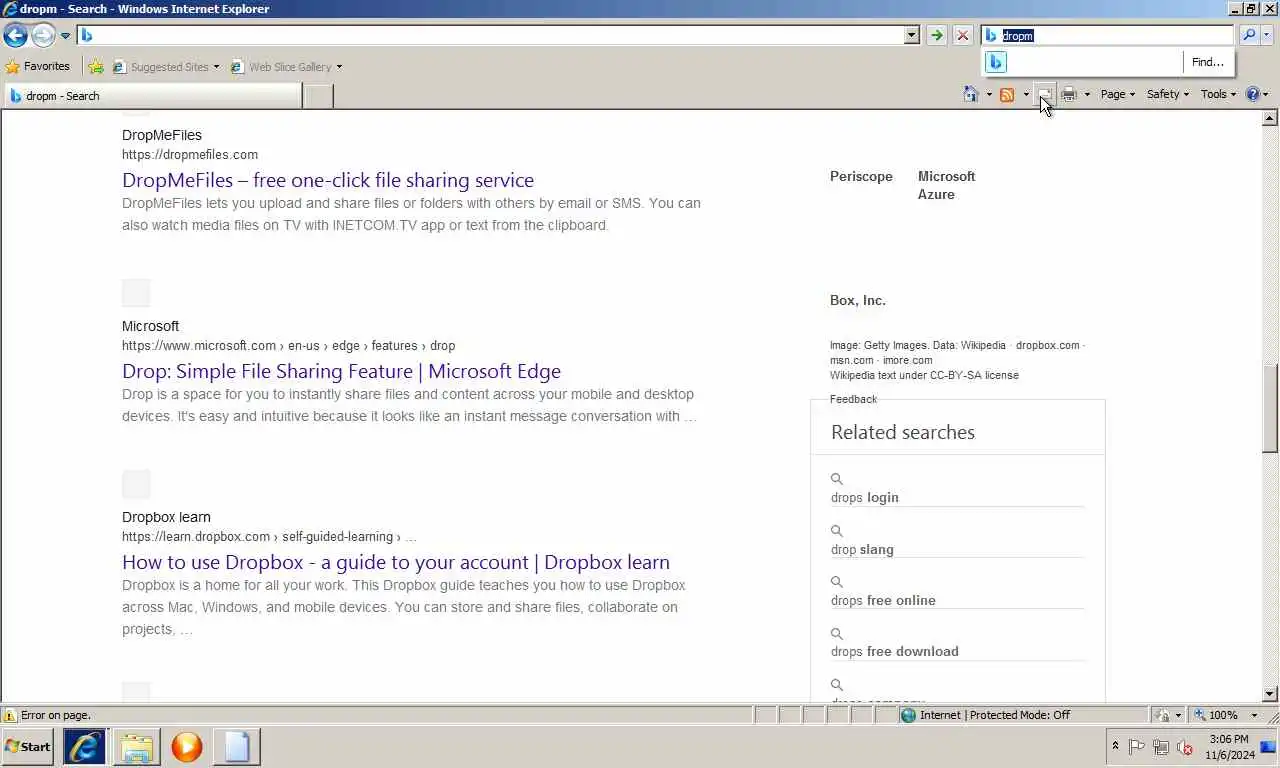Image resolution: width=1280 pixels, height=768 pixels.
Task: Click Periscope in related entities
Action: 861,176
